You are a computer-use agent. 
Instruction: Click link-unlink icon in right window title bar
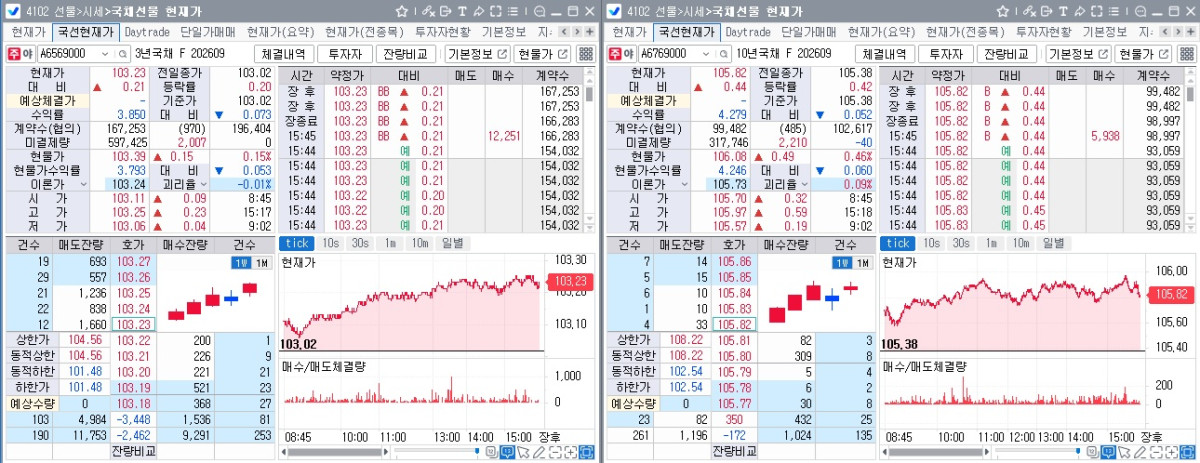(1029, 11)
